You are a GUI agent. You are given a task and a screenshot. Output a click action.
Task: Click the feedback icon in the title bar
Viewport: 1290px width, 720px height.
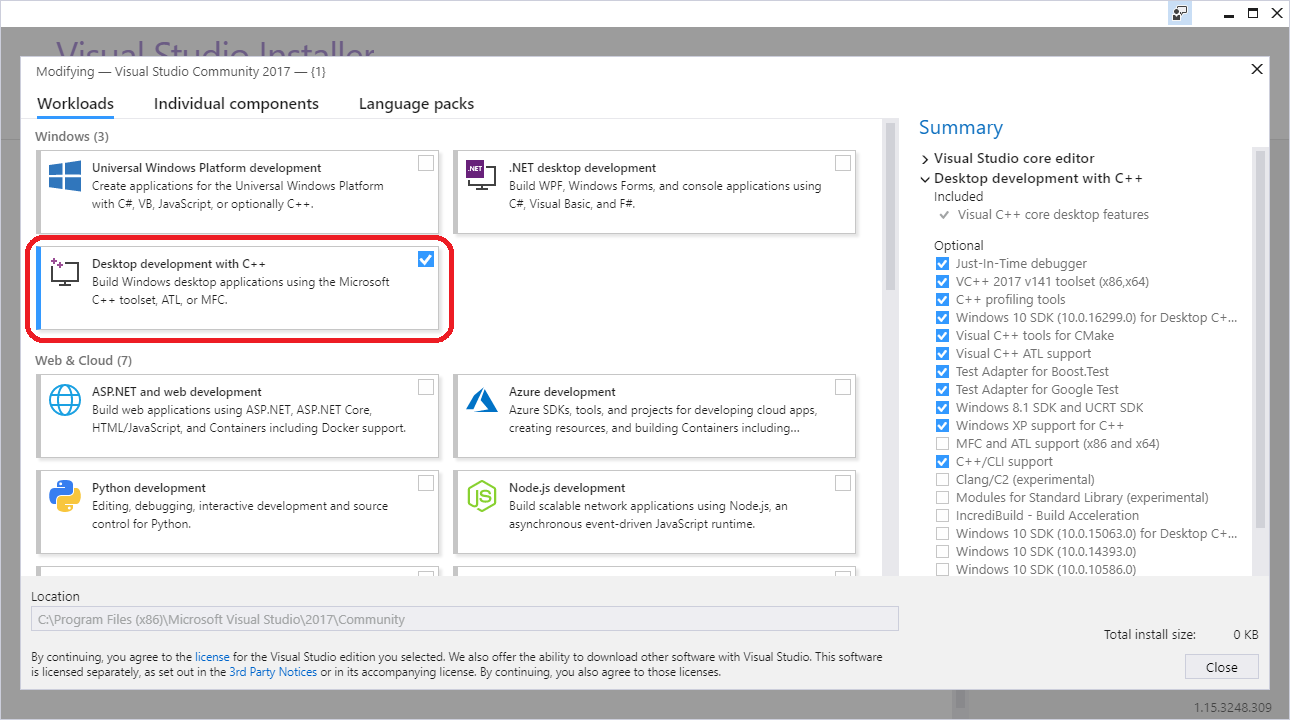pyautogui.click(x=1181, y=13)
